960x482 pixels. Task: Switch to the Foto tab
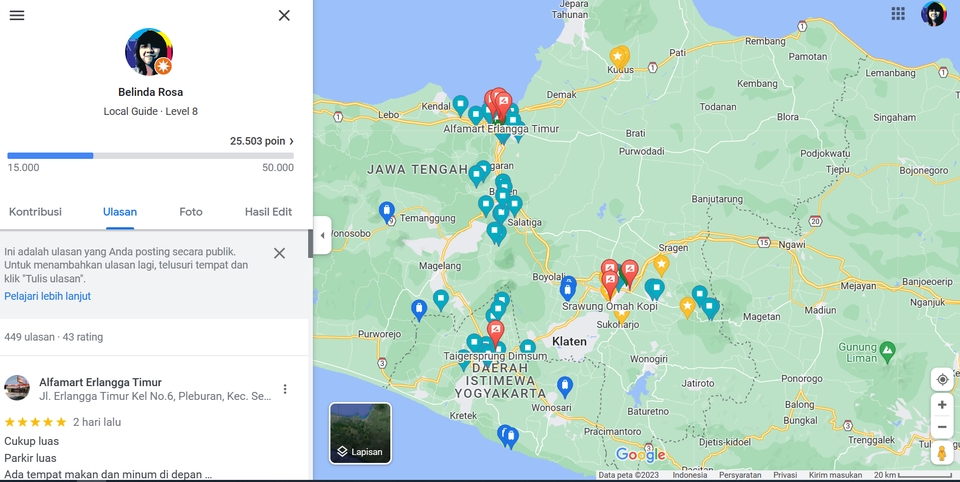coord(191,212)
